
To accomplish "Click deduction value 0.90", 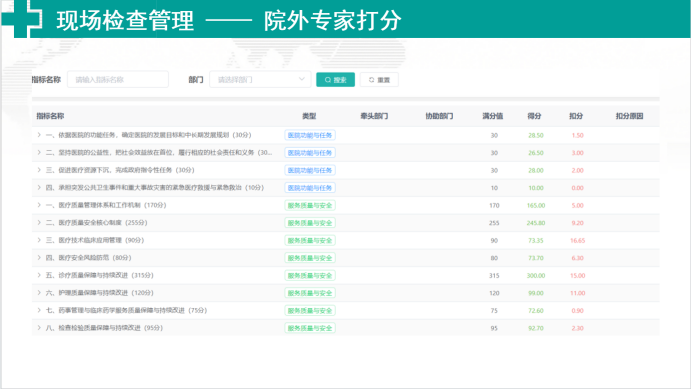I will tap(578, 311).
